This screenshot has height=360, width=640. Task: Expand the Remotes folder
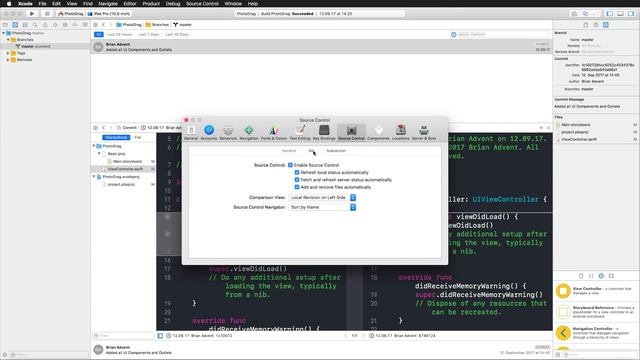(8, 60)
